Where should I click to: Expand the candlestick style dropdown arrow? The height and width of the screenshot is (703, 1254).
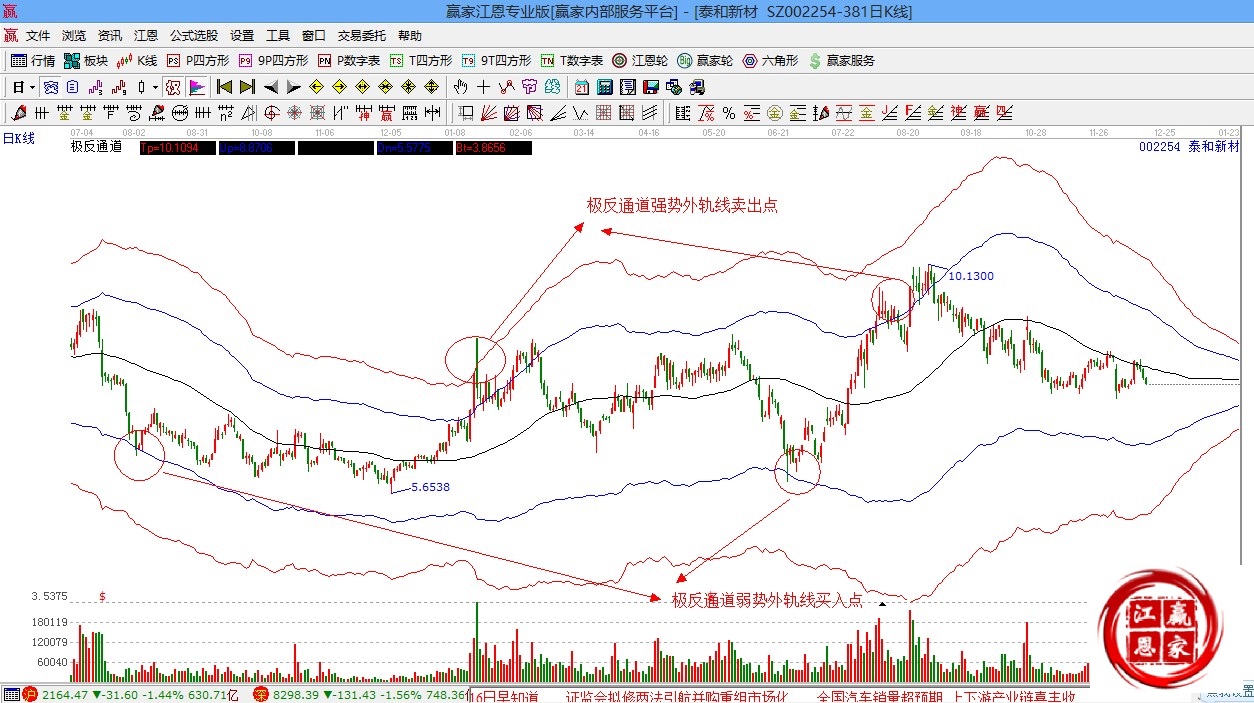155,87
